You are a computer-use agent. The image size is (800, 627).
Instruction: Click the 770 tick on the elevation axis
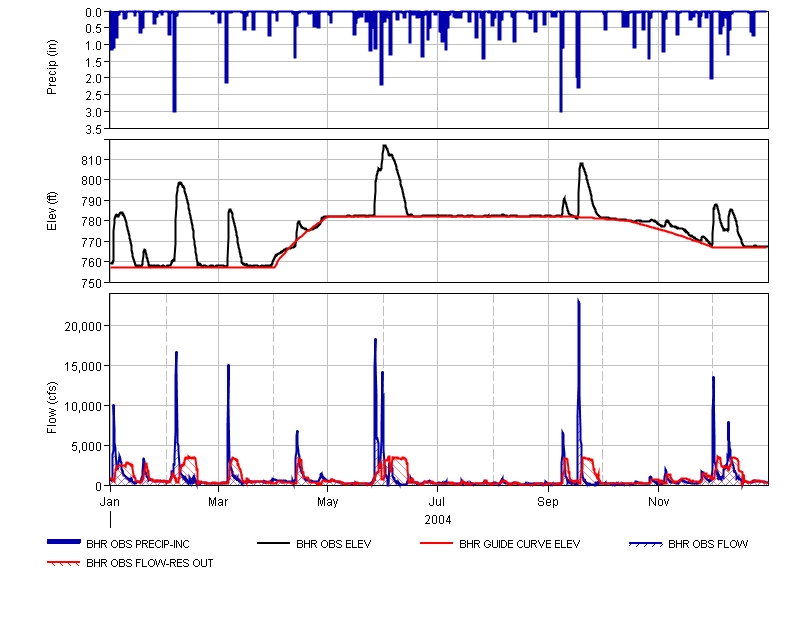point(92,242)
